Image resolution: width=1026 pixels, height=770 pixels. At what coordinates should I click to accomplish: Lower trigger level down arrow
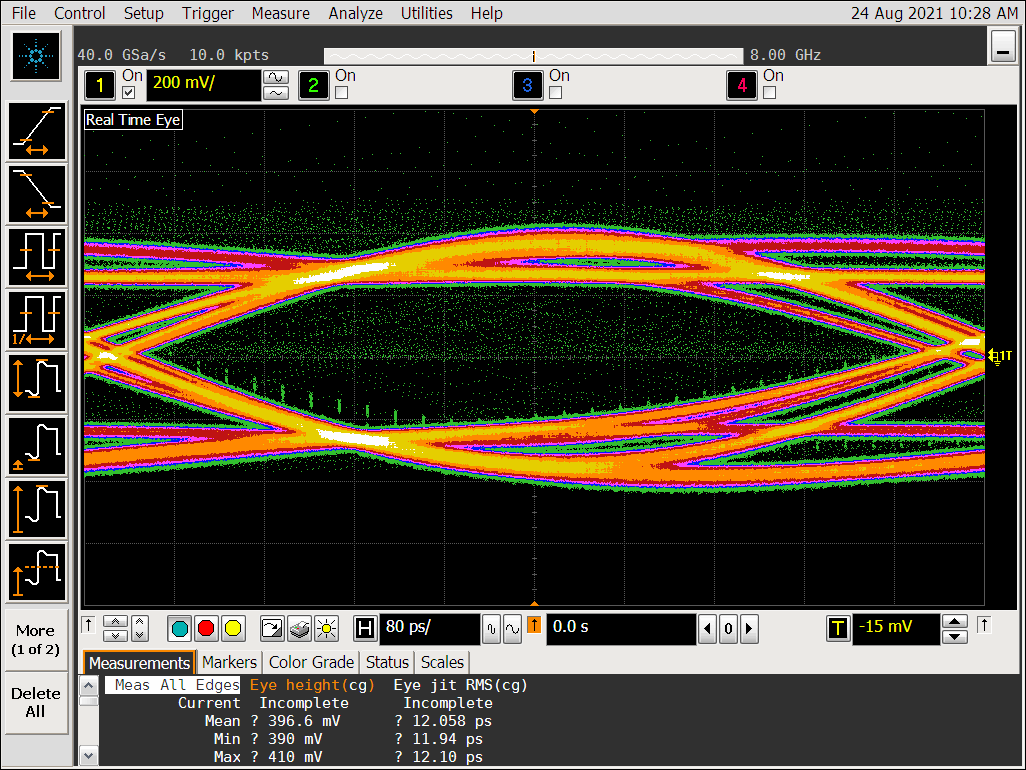click(955, 637)
